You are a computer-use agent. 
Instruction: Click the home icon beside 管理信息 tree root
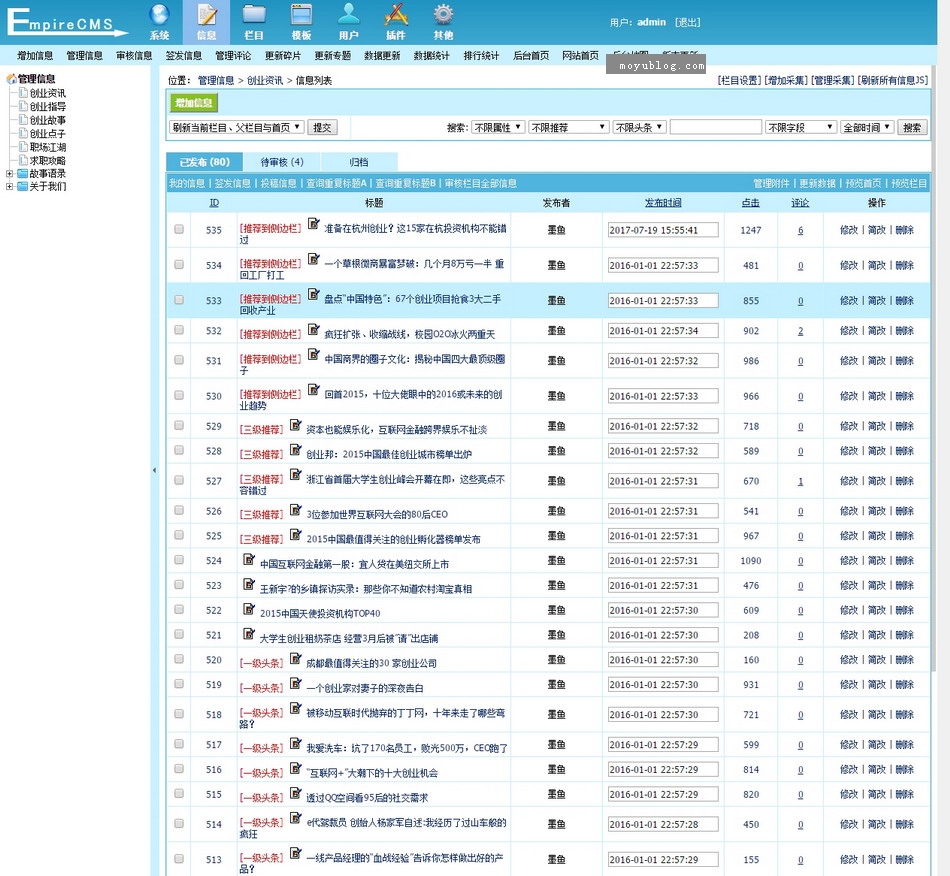coord(11,79)
